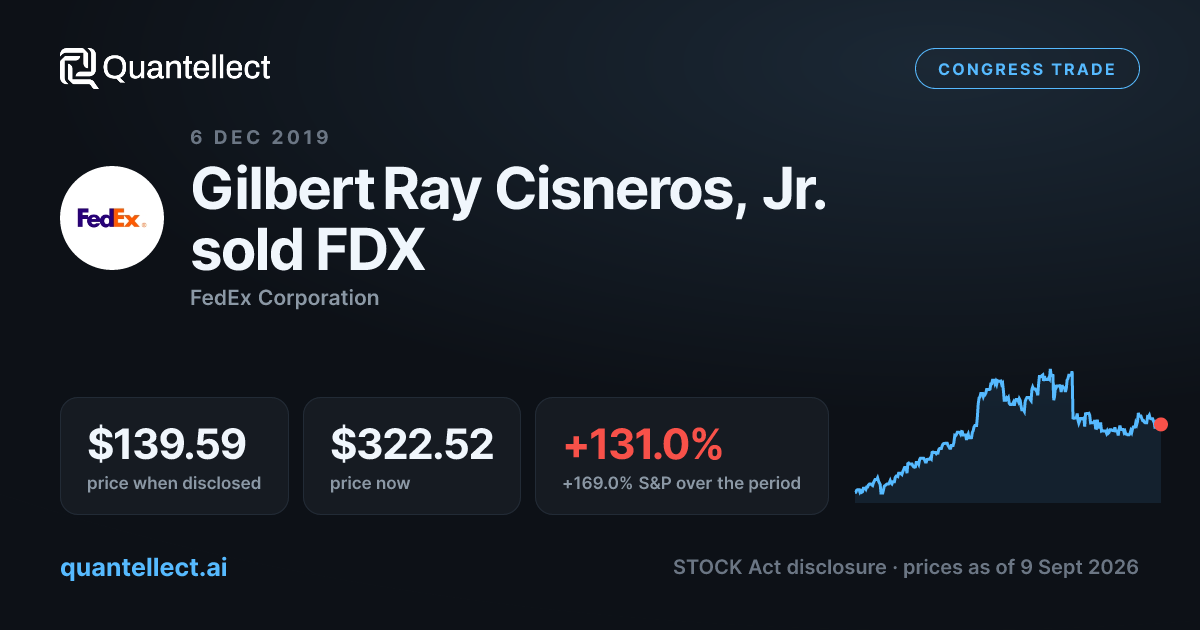Click the +131.0% return card

point(682,456)
